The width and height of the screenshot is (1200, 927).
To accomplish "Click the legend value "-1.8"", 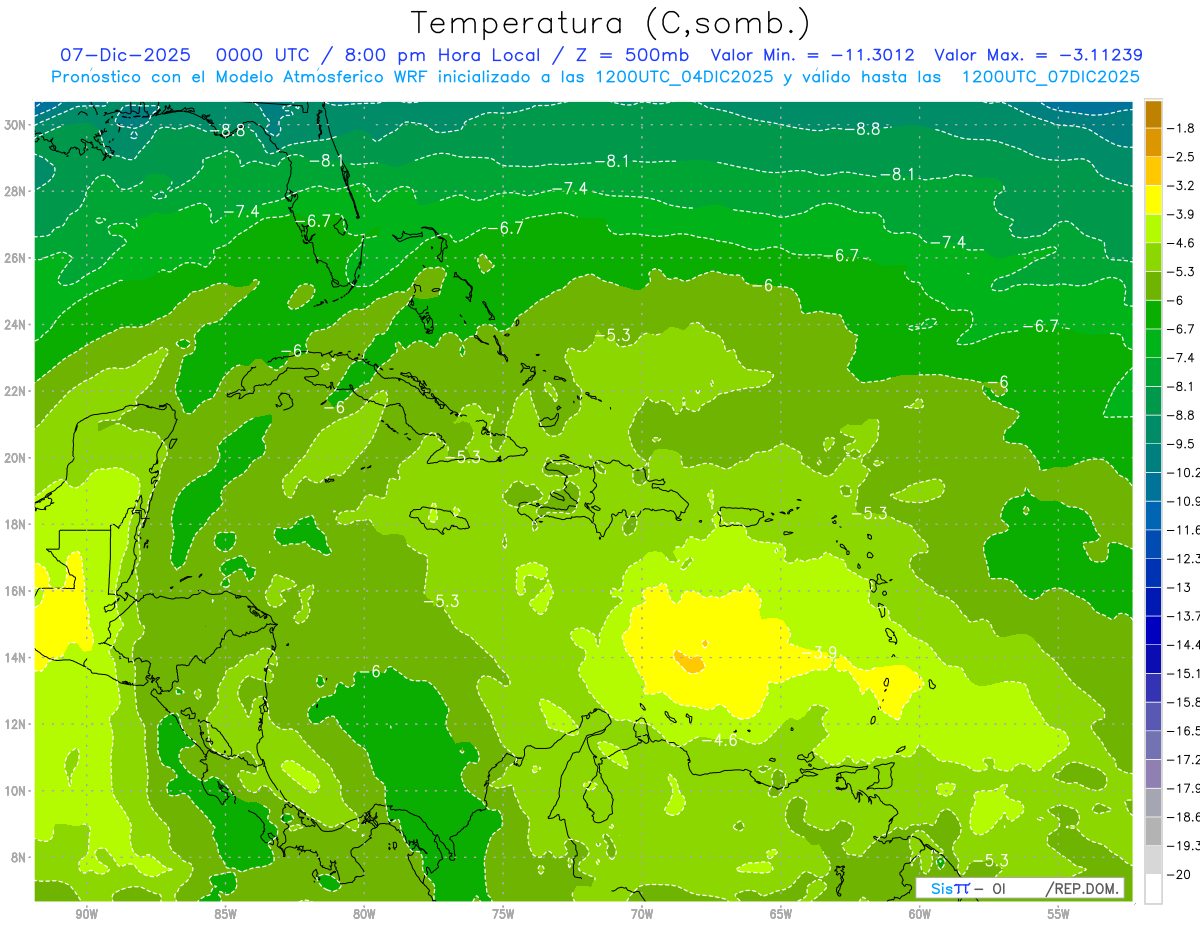I will 1182,128.
